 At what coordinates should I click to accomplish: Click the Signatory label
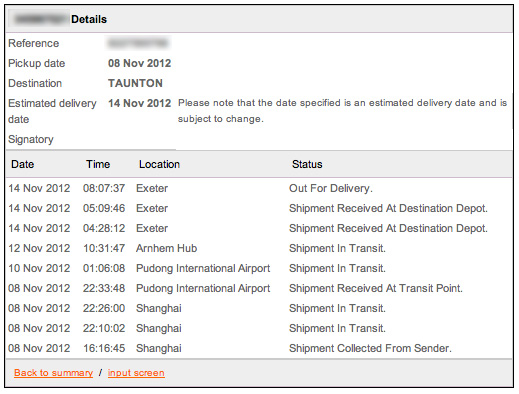[x=31, y=139]
